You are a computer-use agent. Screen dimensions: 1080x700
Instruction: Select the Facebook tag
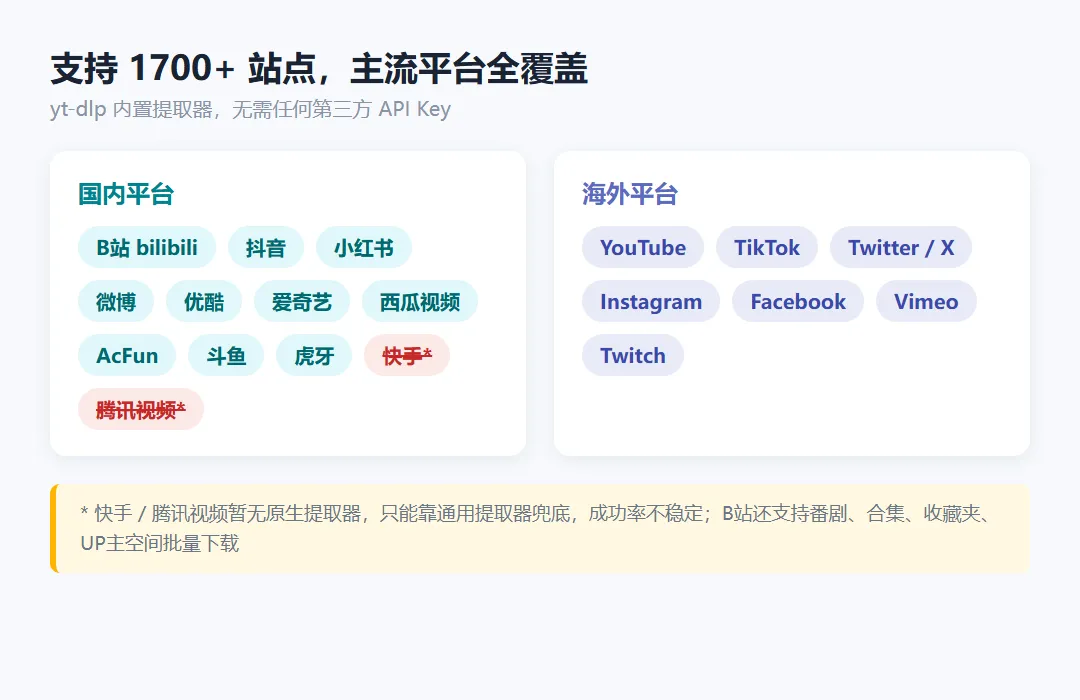pos(798,301)
